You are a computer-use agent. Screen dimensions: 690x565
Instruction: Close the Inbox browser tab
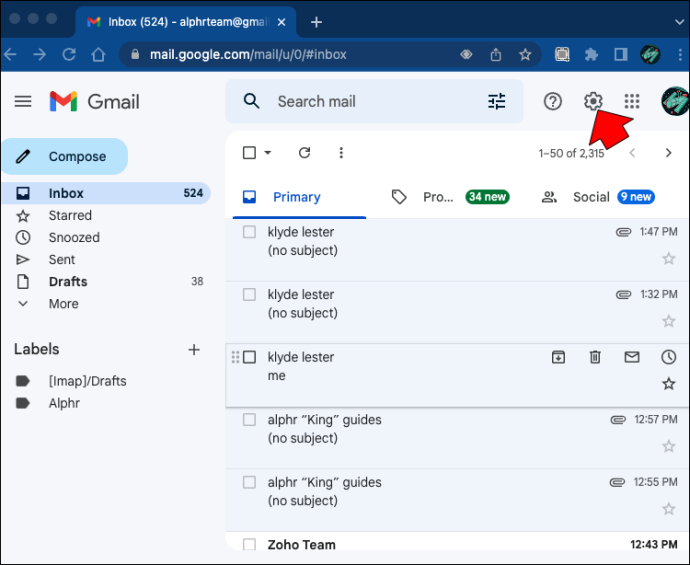point(282,22)
